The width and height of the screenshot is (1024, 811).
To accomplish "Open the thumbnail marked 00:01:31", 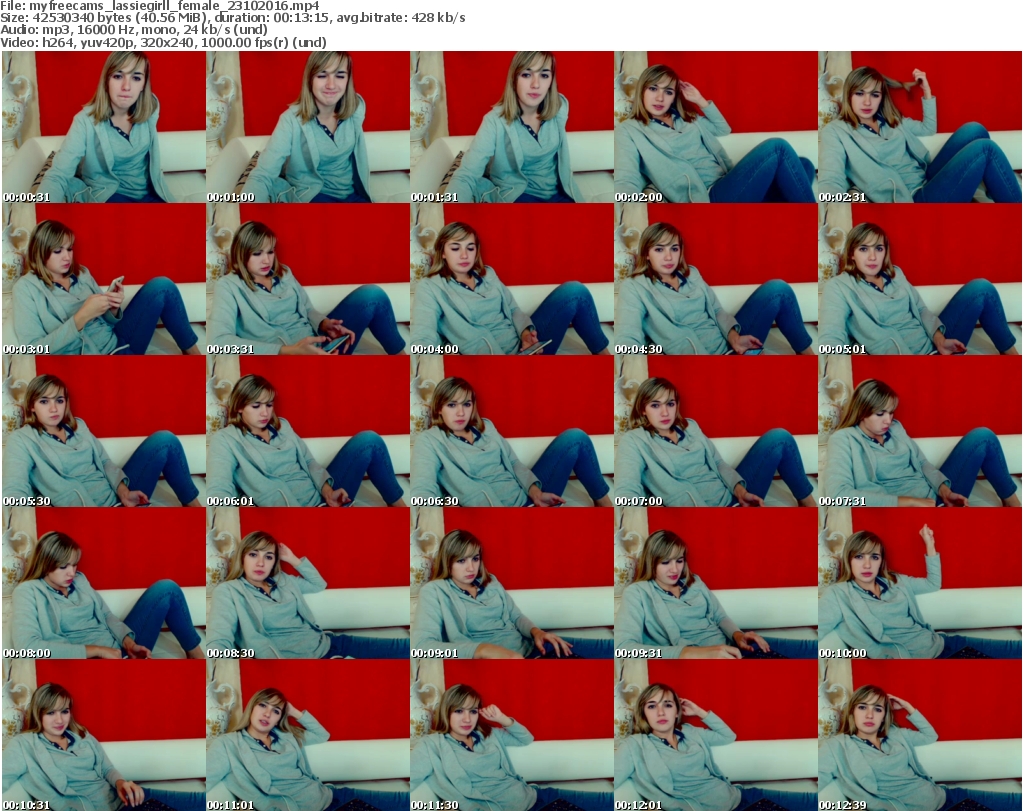I will (x=511, y=127).
